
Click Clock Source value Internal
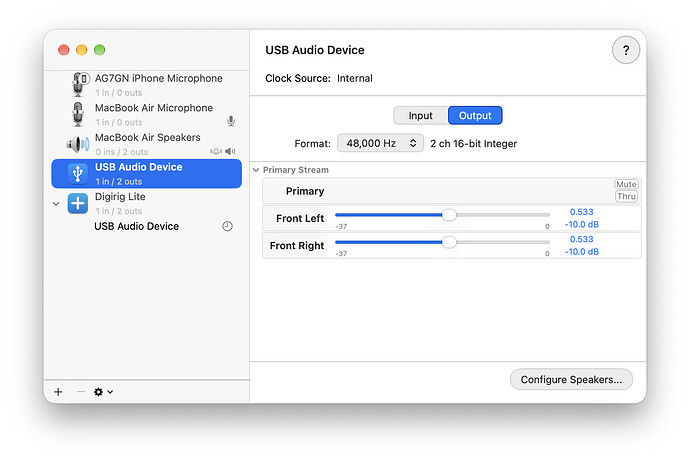click(355, 78)
